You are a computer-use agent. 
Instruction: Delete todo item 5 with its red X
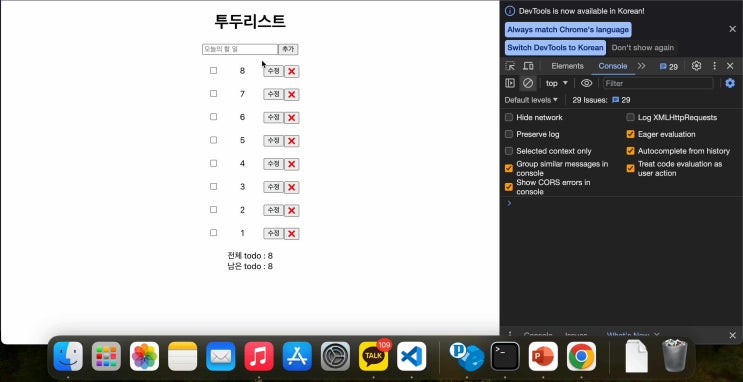tap(291, 141)
